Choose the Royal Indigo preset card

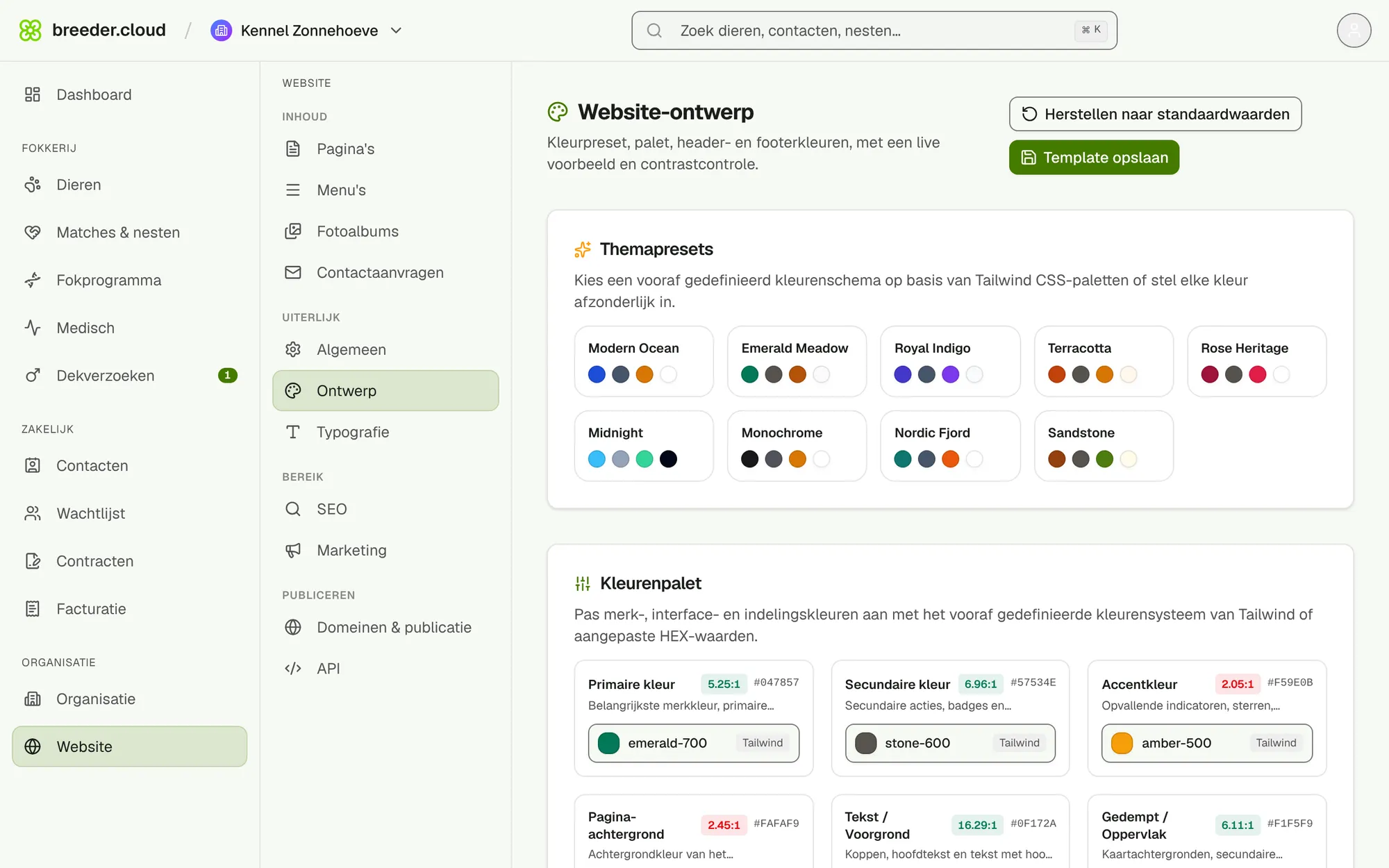click(950, 361)
